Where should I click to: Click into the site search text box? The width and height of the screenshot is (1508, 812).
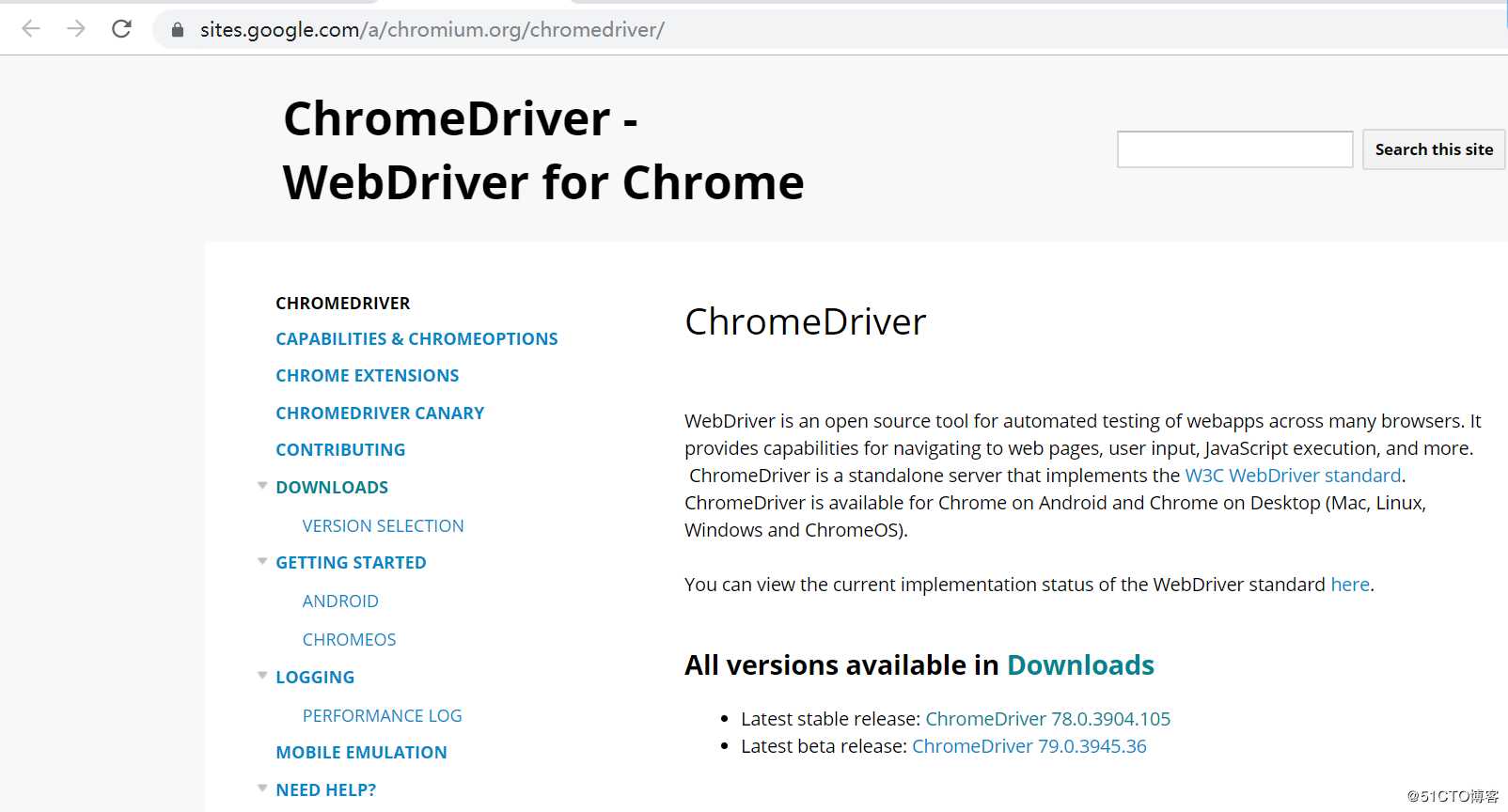point(1234,149)
